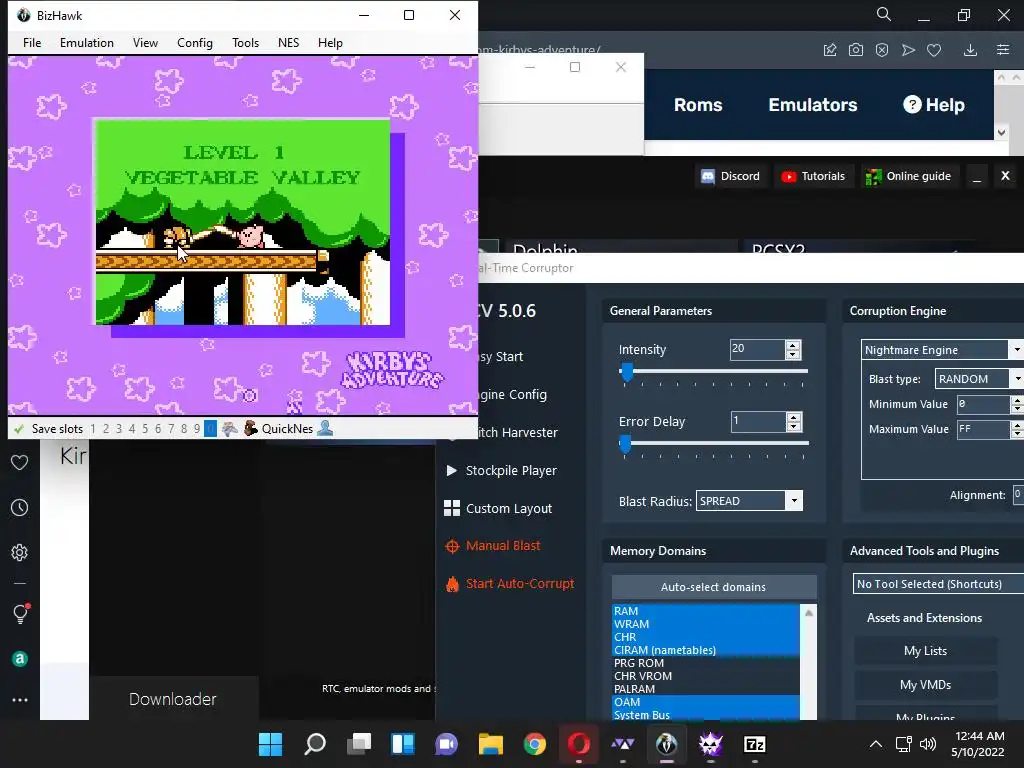Open Custom Layout in RTC sidebar
Viewport: 1024px width, 768px height.
coord(498,508)
